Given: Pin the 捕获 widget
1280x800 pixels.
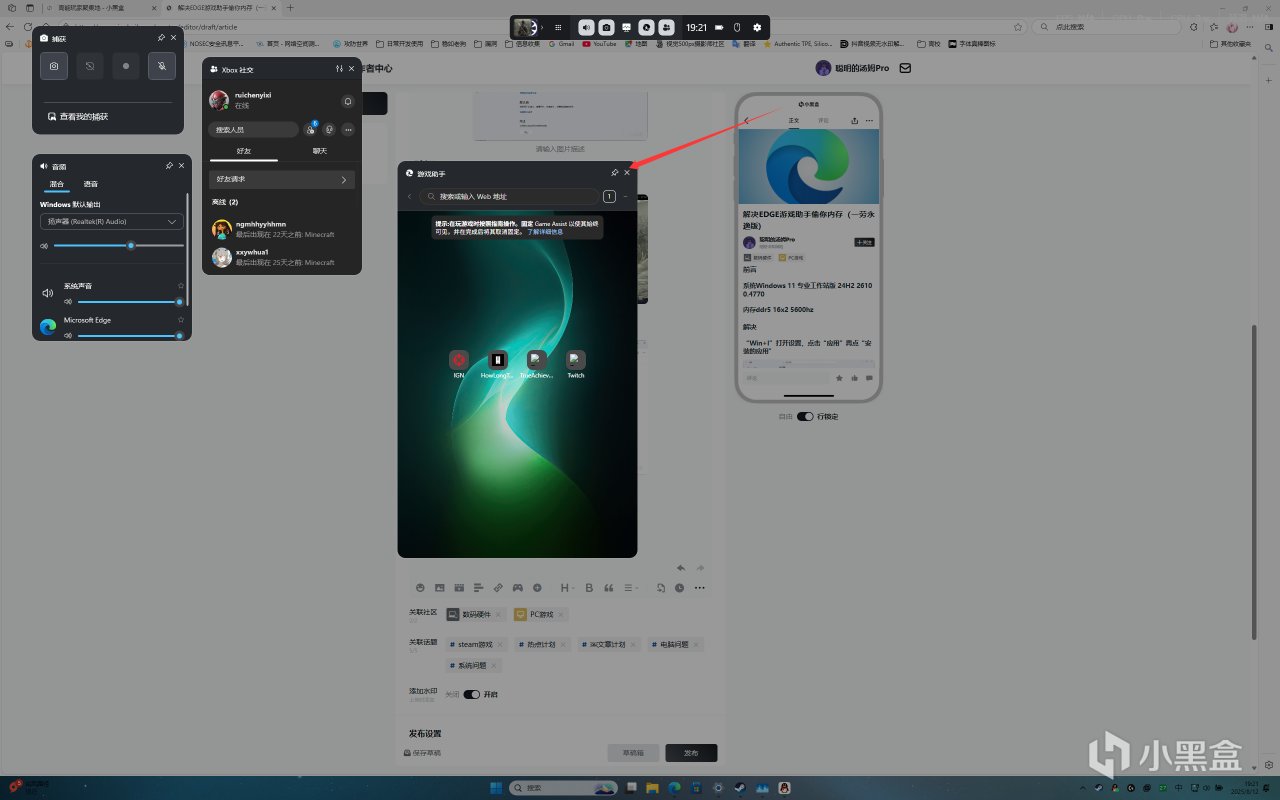Looking at the screenshot, I should click(x=161, y=37).
